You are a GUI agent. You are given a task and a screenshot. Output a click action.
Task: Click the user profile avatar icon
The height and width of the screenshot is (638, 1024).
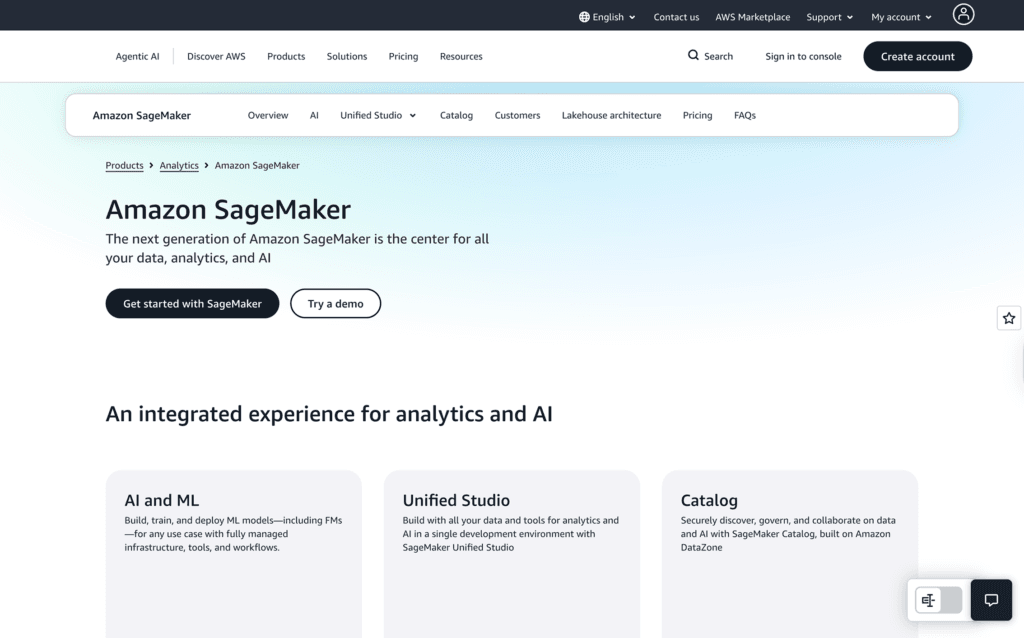[x=963, y=14]
